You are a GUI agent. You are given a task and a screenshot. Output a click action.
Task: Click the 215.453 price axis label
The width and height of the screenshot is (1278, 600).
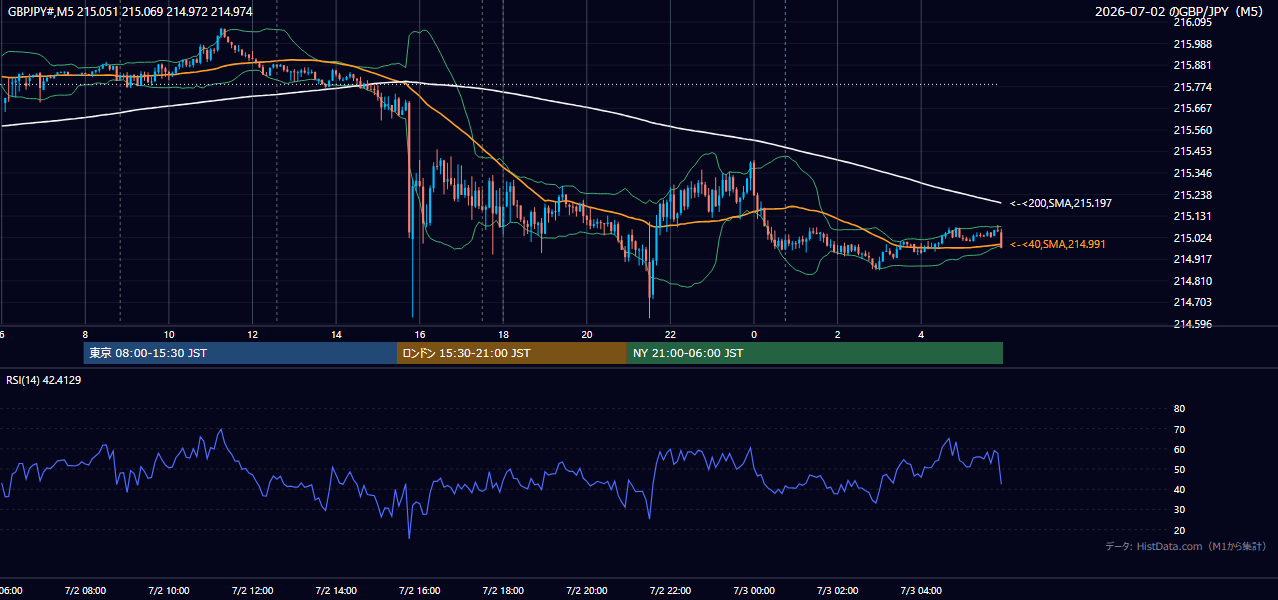pyautogui.click(x=1192, y=152)
